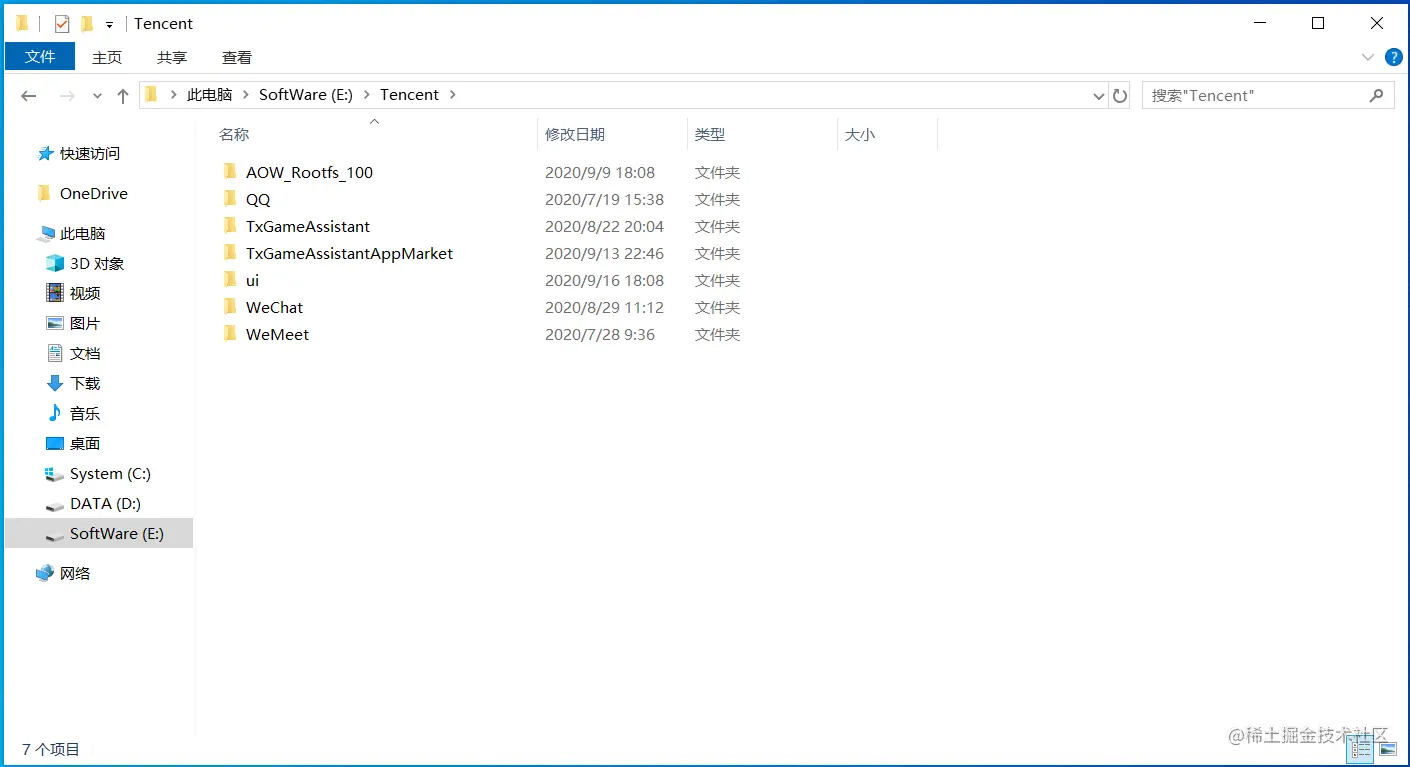Click the QQ folder icon
The width and height of the screenshot is (1410, 767).
230,198
